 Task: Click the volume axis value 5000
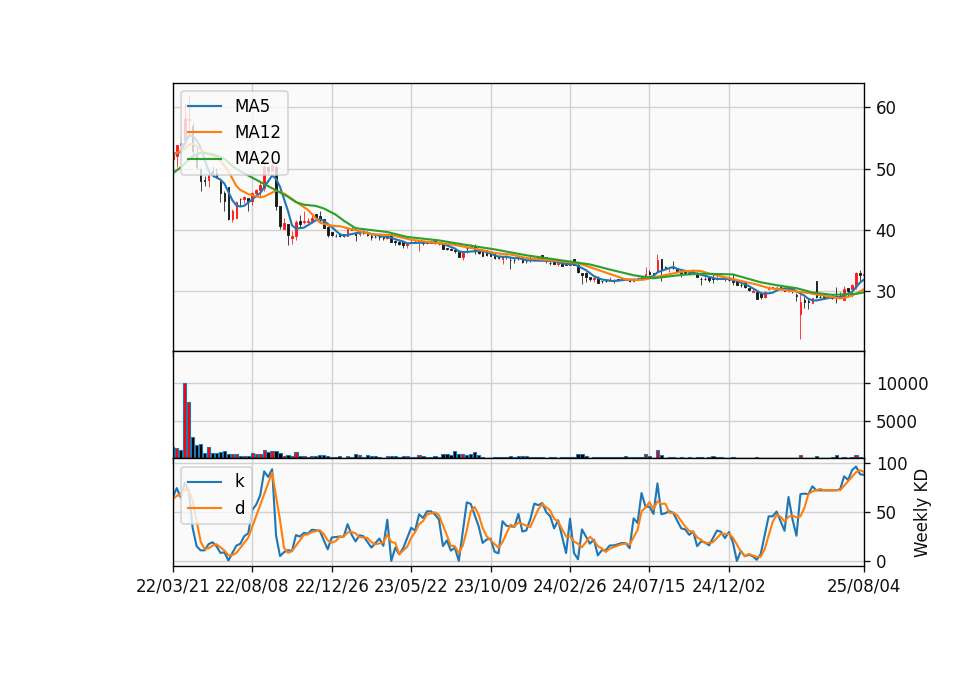click(897, 422)
